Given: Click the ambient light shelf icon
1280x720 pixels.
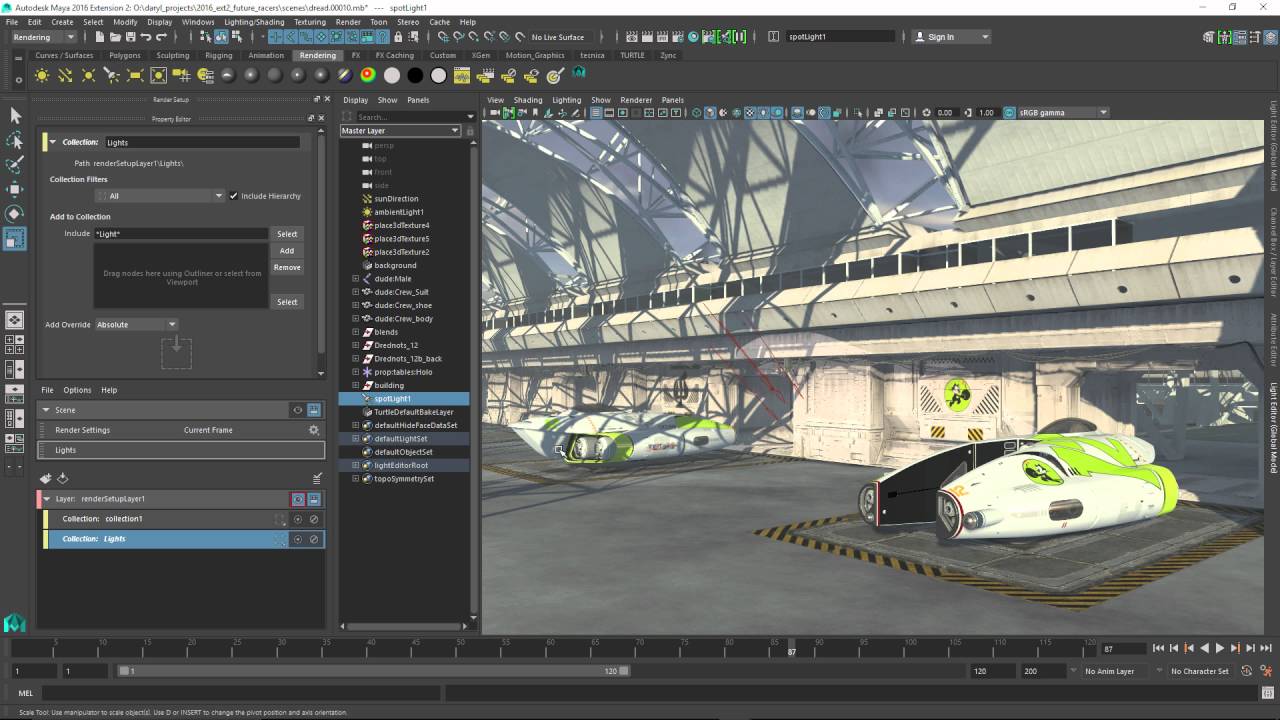Looking at the screenshot, I should (43, 75).
